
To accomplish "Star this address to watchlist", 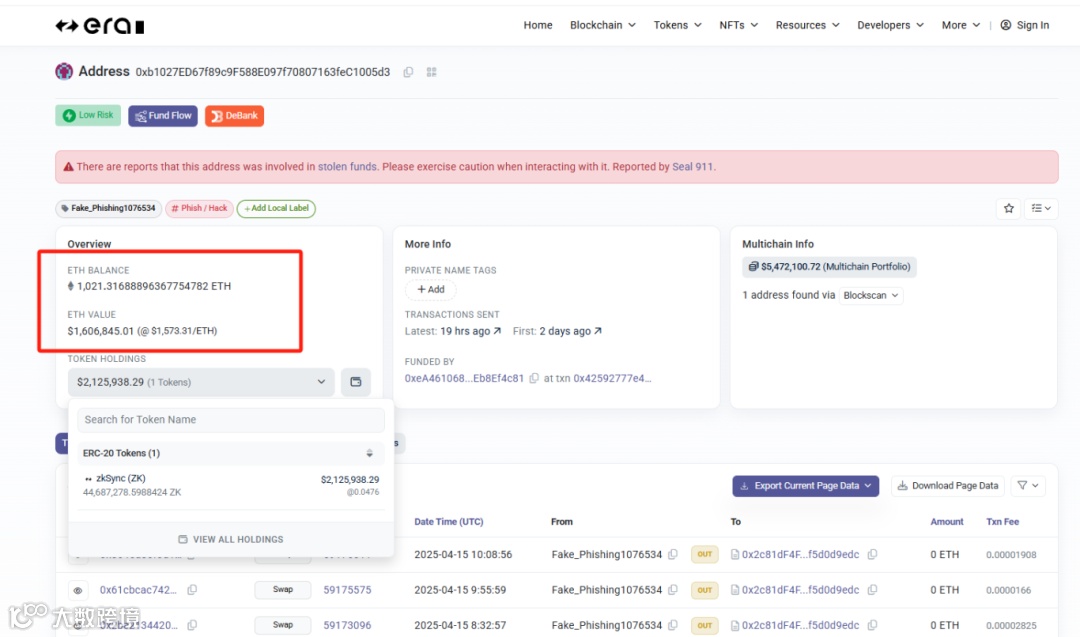I will tap(1009, 208).
